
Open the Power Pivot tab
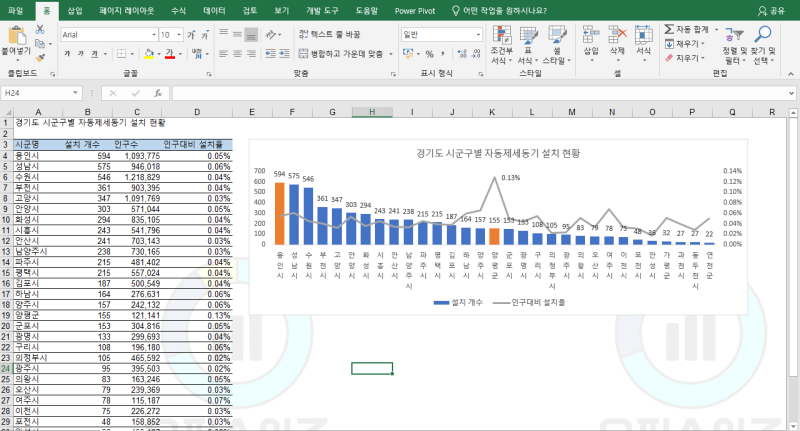coord(415,11)
